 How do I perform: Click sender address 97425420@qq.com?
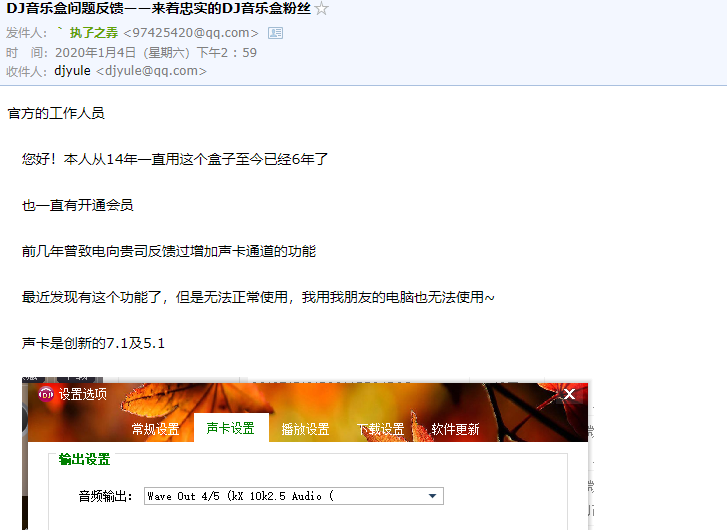[191, 33]
